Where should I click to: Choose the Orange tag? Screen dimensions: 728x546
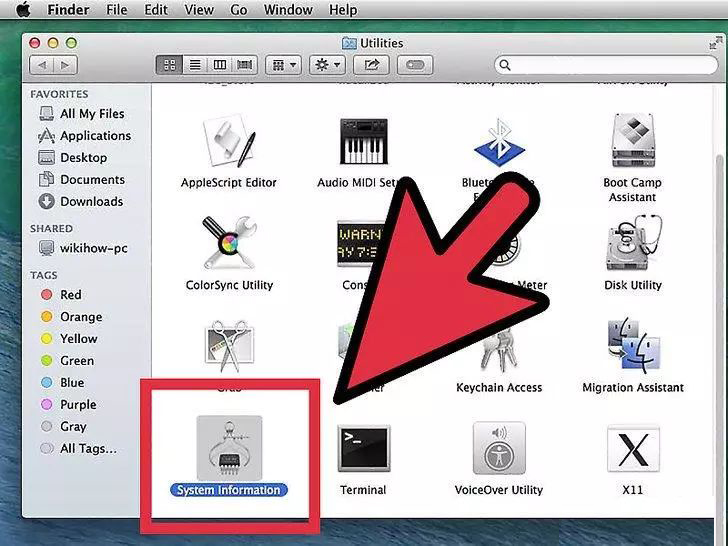click(x=72, y=317)
